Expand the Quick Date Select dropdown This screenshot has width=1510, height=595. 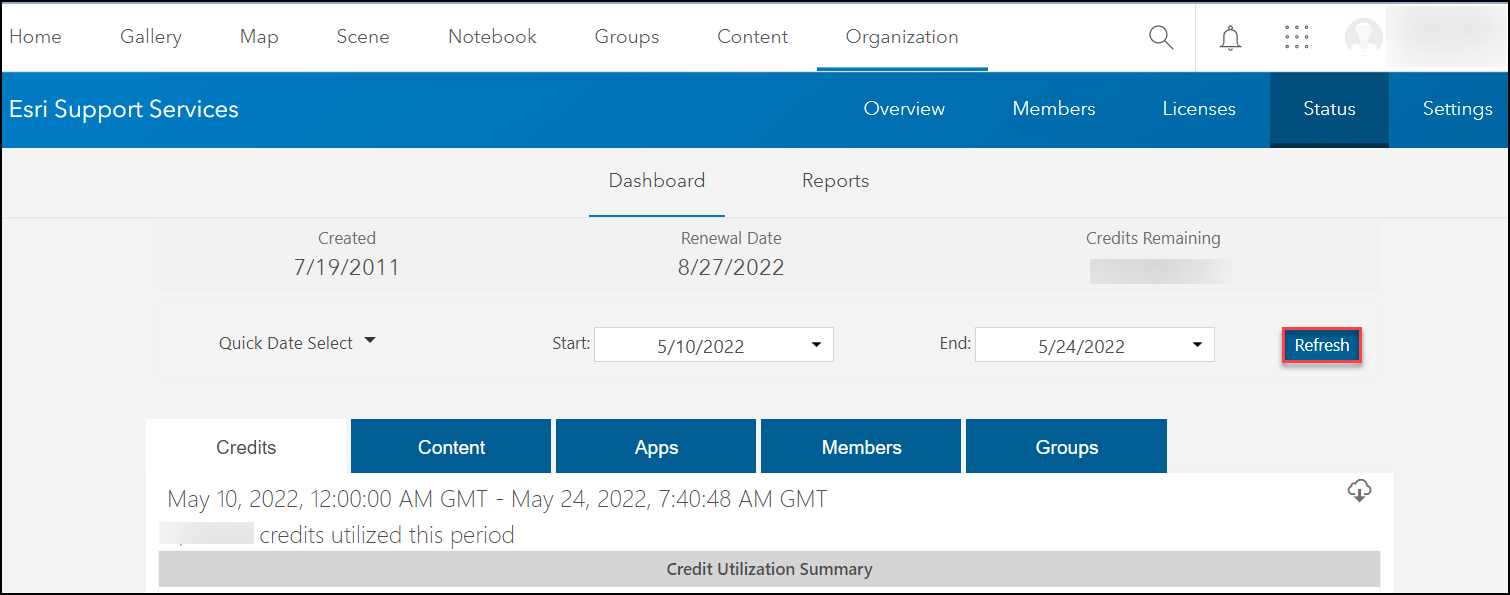[298, 343]
